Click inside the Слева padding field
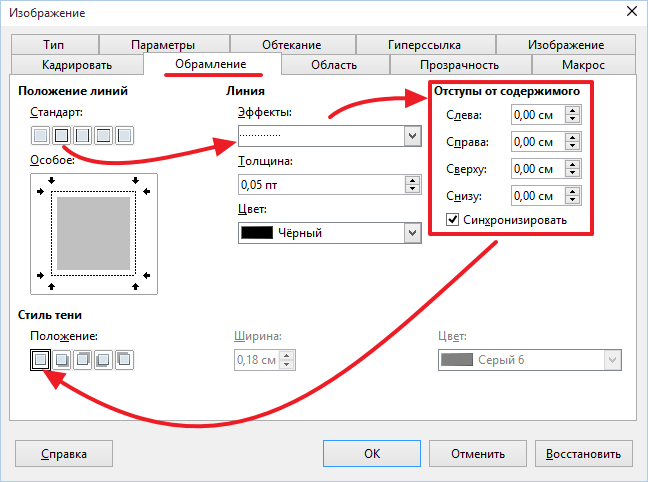The image size is (648, 482). (x=538, y=115)
